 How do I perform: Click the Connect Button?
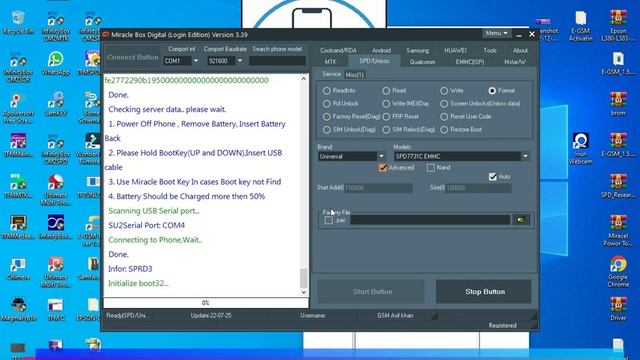[x=133, y=58]
